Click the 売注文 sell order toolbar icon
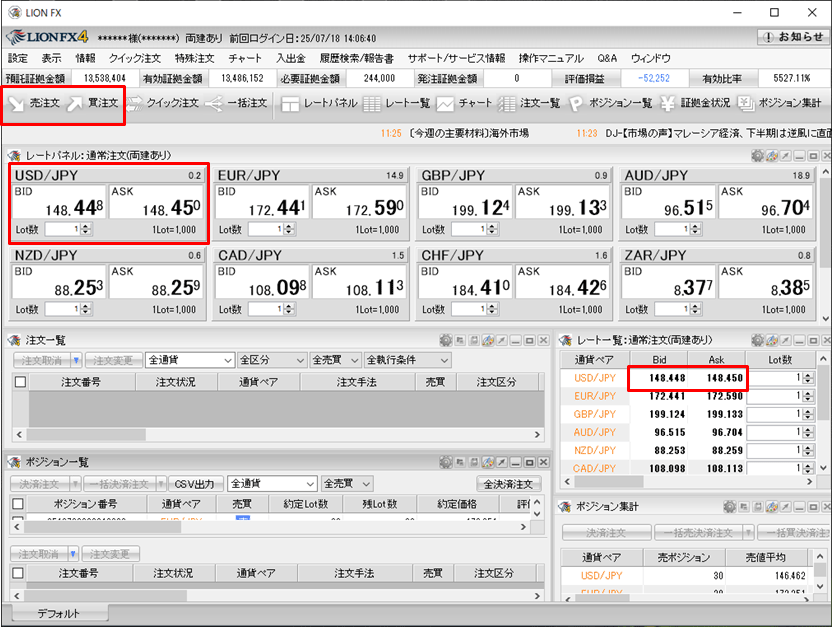Screen dimensions: 832x627 click(34, 103)
